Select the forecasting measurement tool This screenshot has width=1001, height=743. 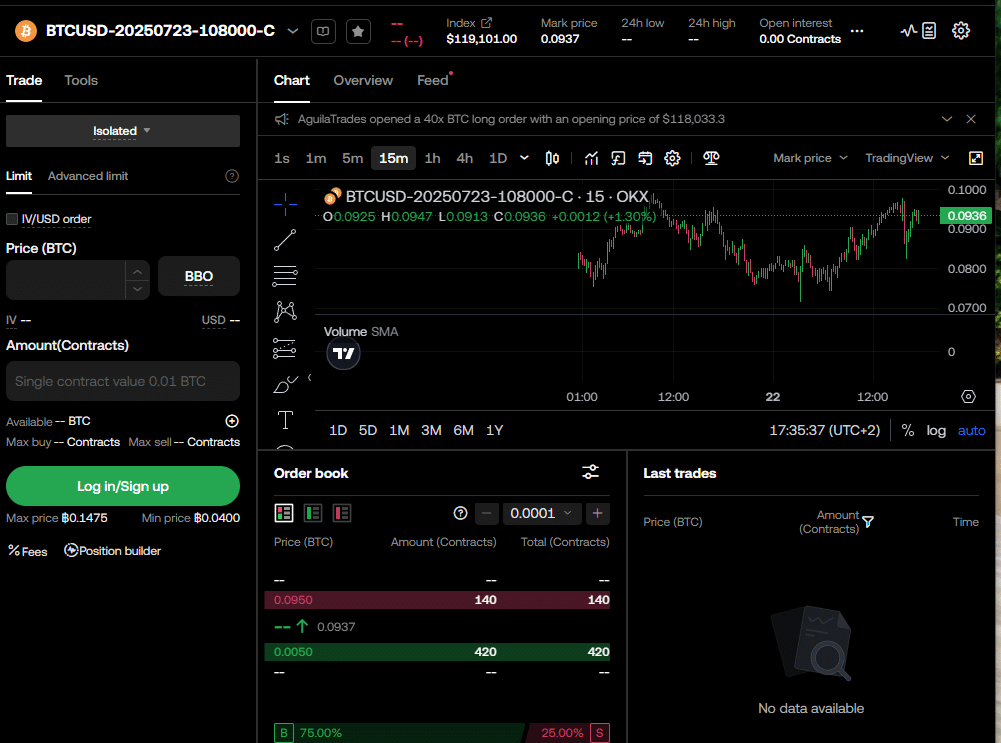click(285, 348)
